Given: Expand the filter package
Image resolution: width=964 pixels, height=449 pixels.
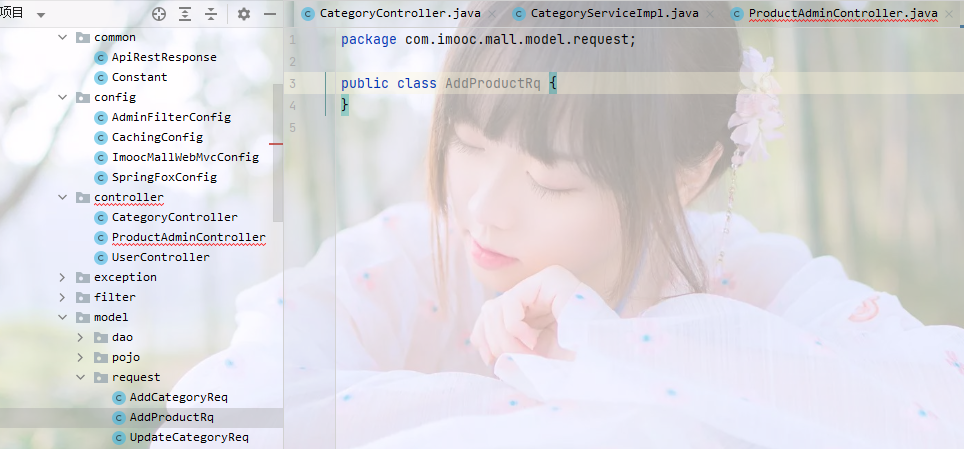Looking at the screenshot, I should [x=62, y=297].
